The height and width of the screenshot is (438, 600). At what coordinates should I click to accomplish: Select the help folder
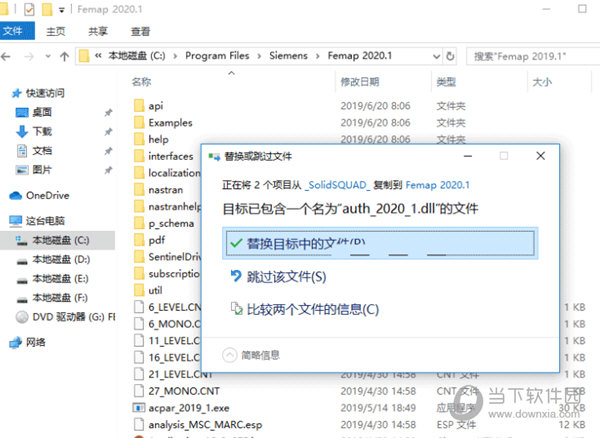(x=158, y=139)
